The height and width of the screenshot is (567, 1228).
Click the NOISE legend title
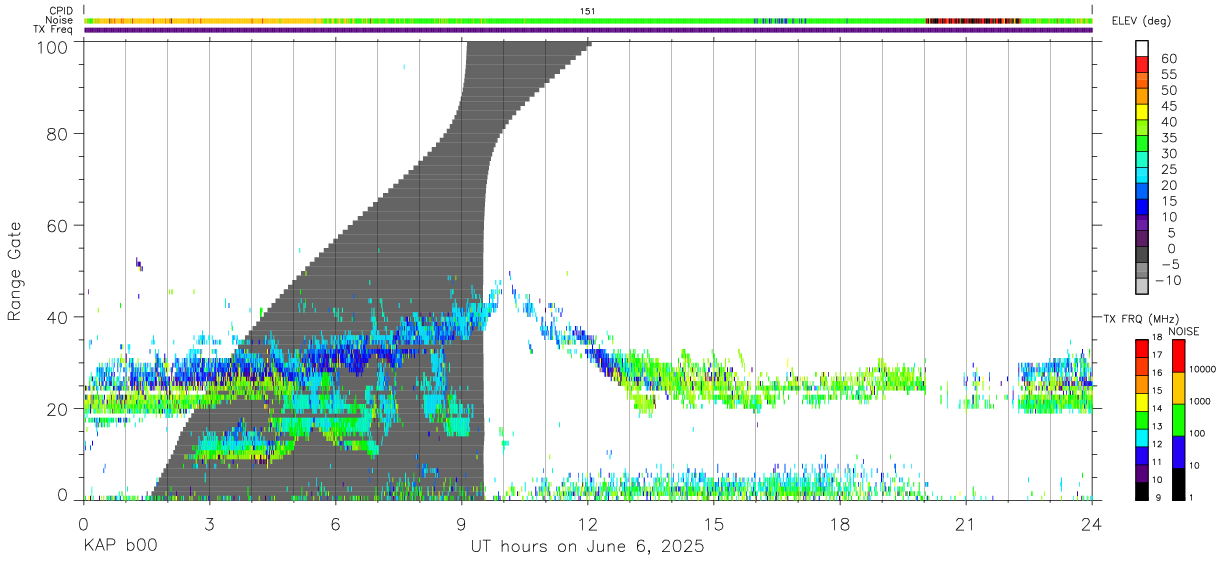point(1183,331)
